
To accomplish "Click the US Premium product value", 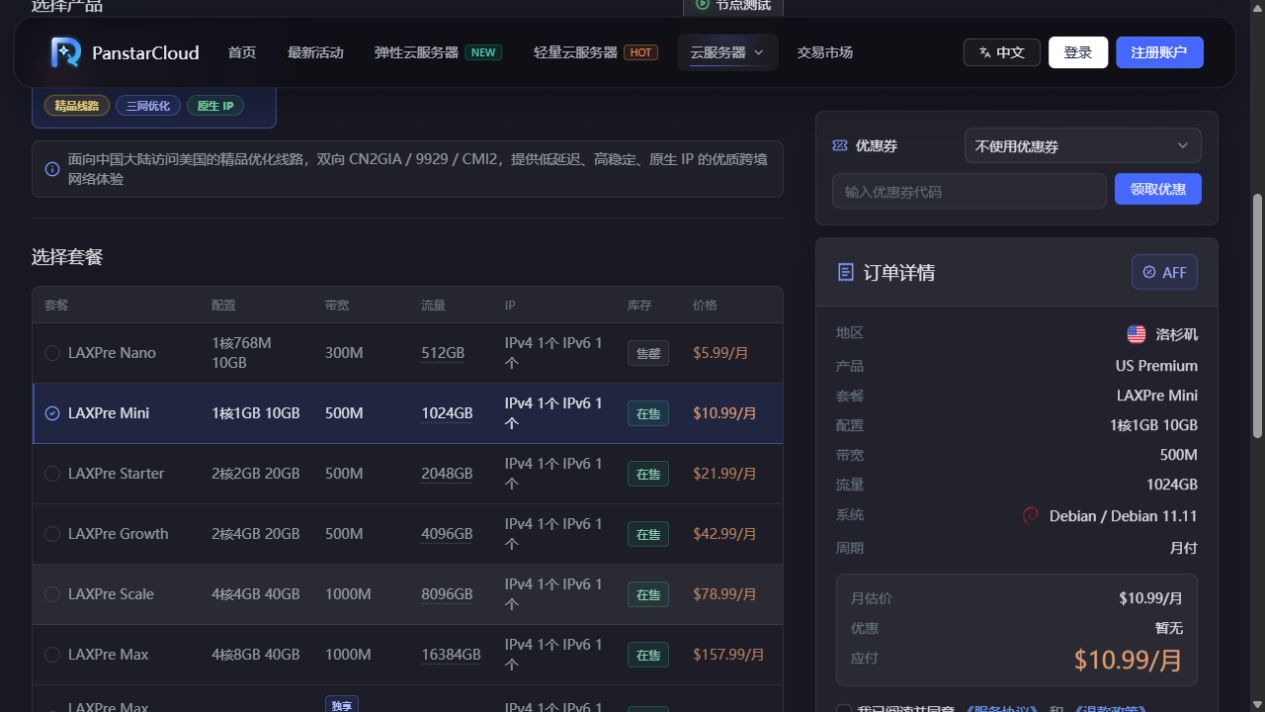I will point(1156,366).
